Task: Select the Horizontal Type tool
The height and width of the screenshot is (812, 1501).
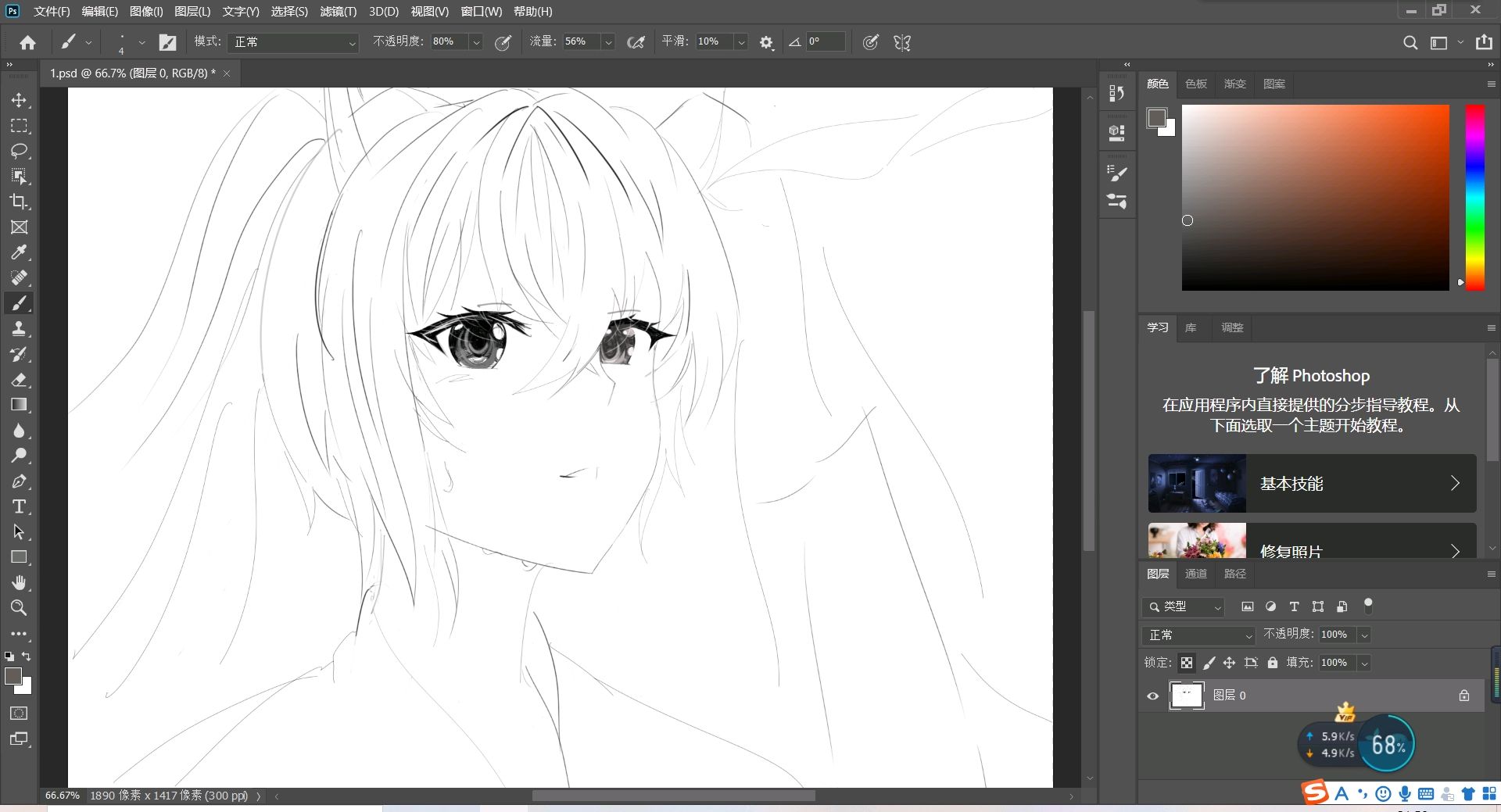Action: pyautogui.click(x=19, y=506)
